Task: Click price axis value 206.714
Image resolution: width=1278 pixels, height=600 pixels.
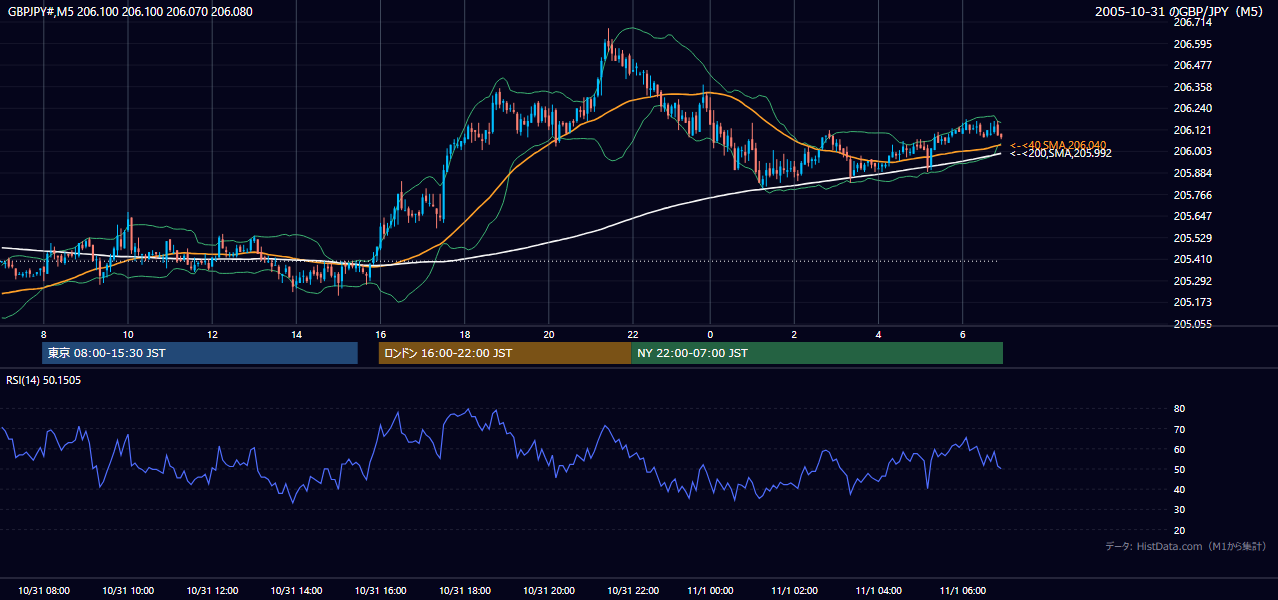Action: [x=1193, y=22]
